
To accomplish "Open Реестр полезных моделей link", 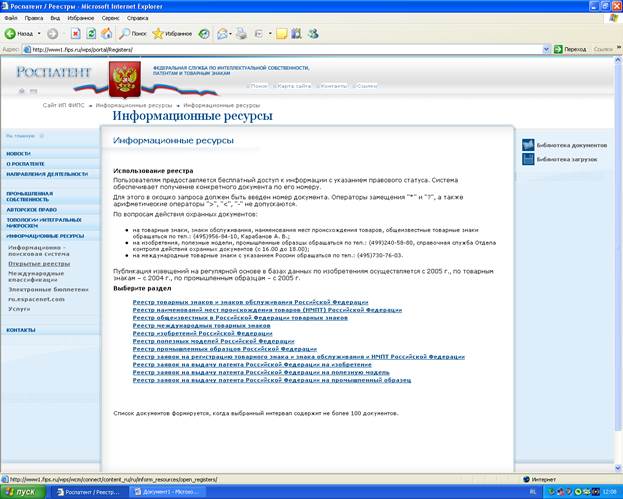I will point(213,341).
